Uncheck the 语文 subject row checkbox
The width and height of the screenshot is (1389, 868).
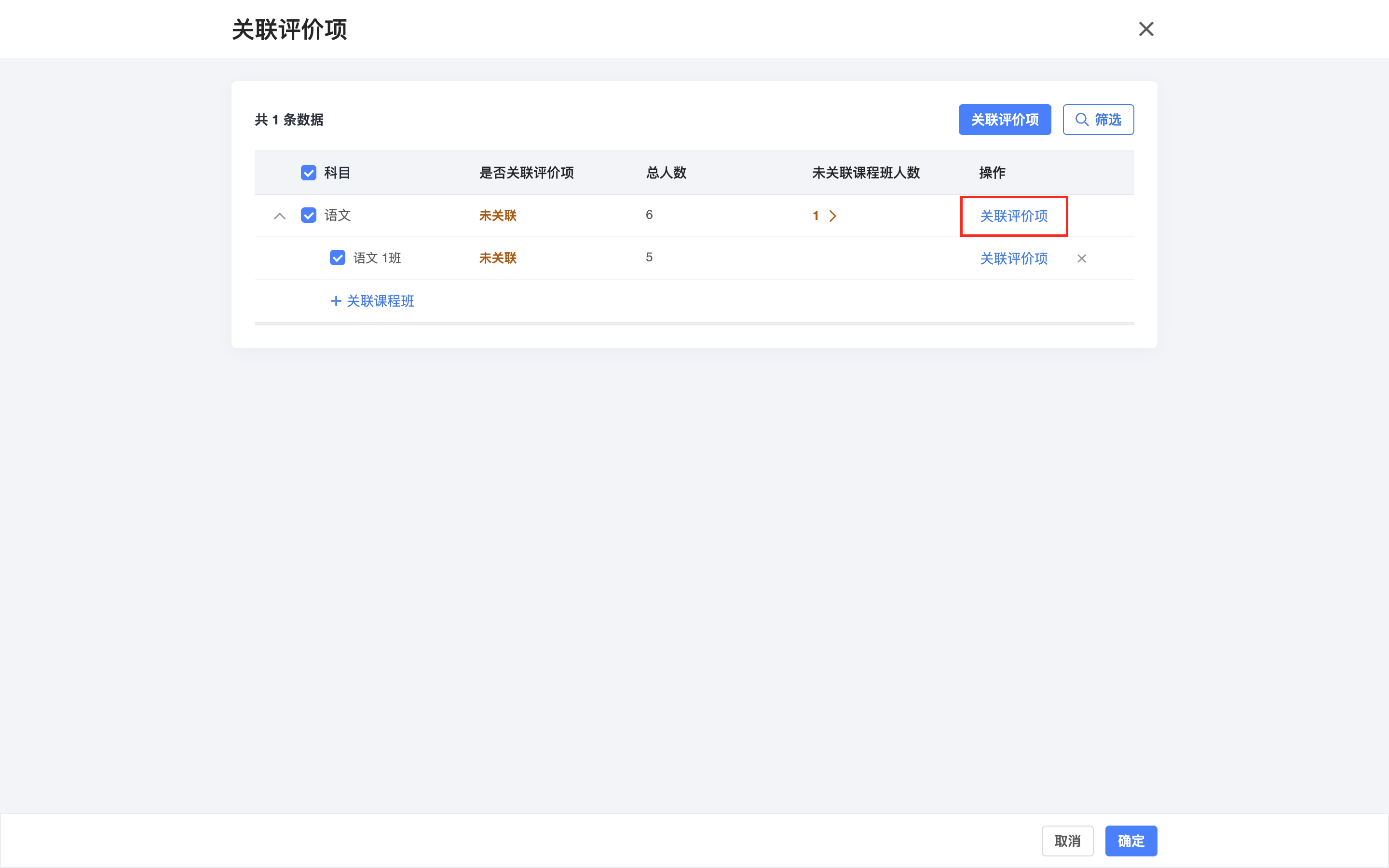pos(309,215)
